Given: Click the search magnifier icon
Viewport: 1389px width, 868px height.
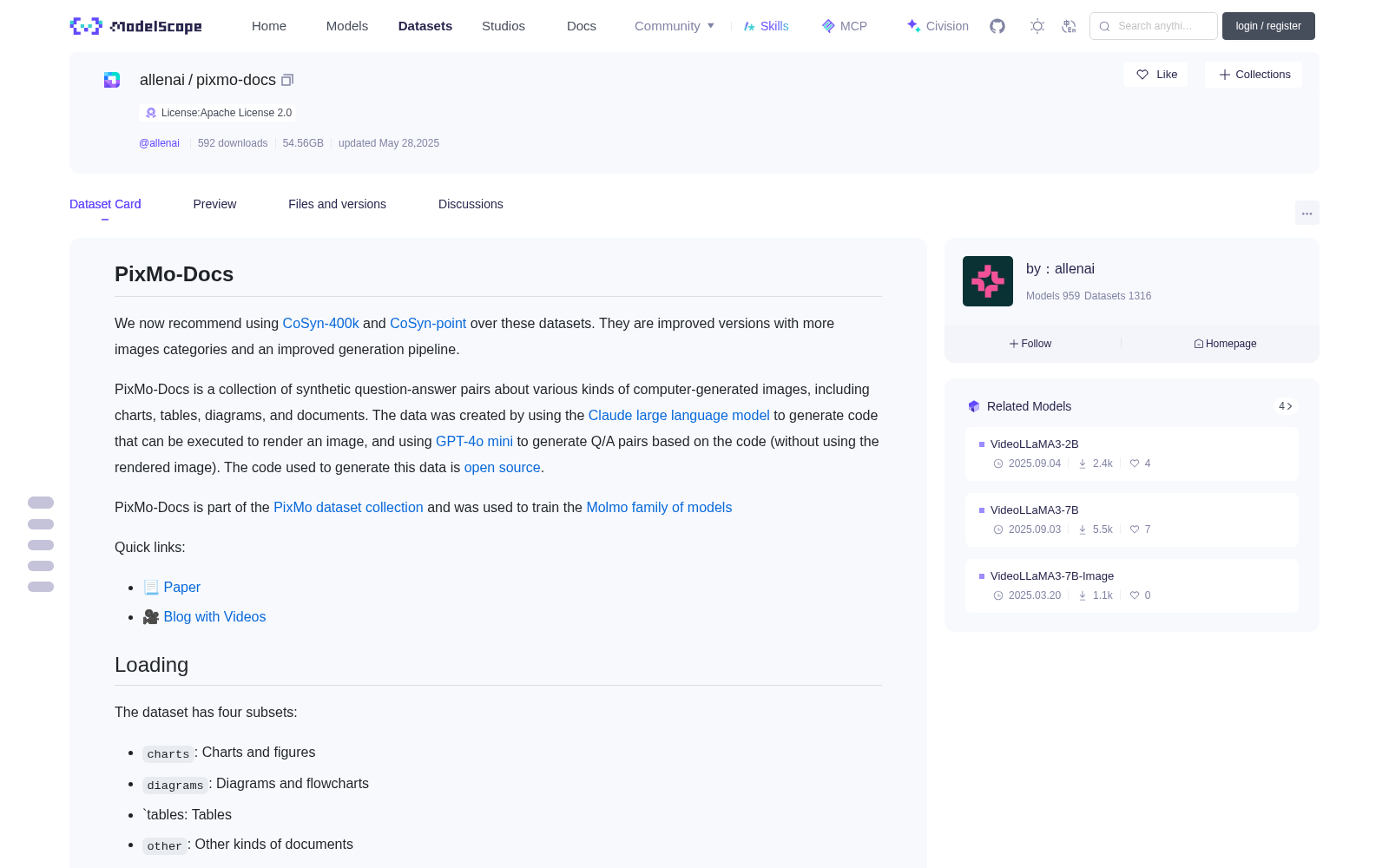Looking at the screenshot, I should tap(1104, 26).
